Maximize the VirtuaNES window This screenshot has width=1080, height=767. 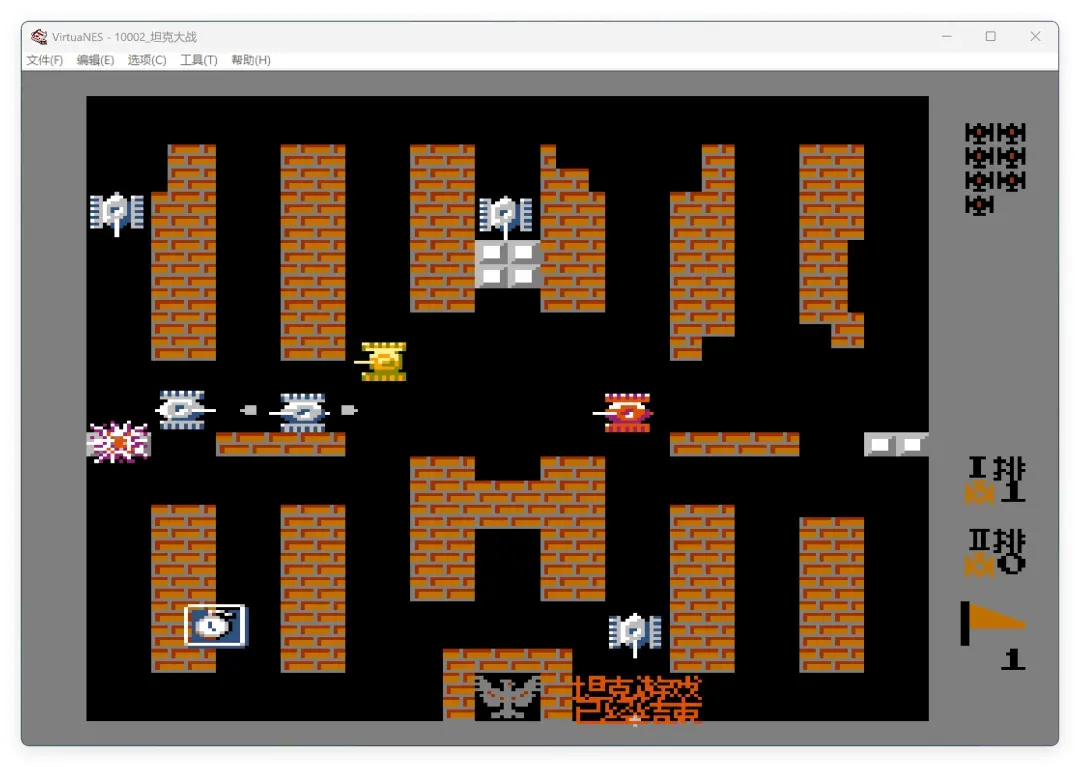pos(990,36)
